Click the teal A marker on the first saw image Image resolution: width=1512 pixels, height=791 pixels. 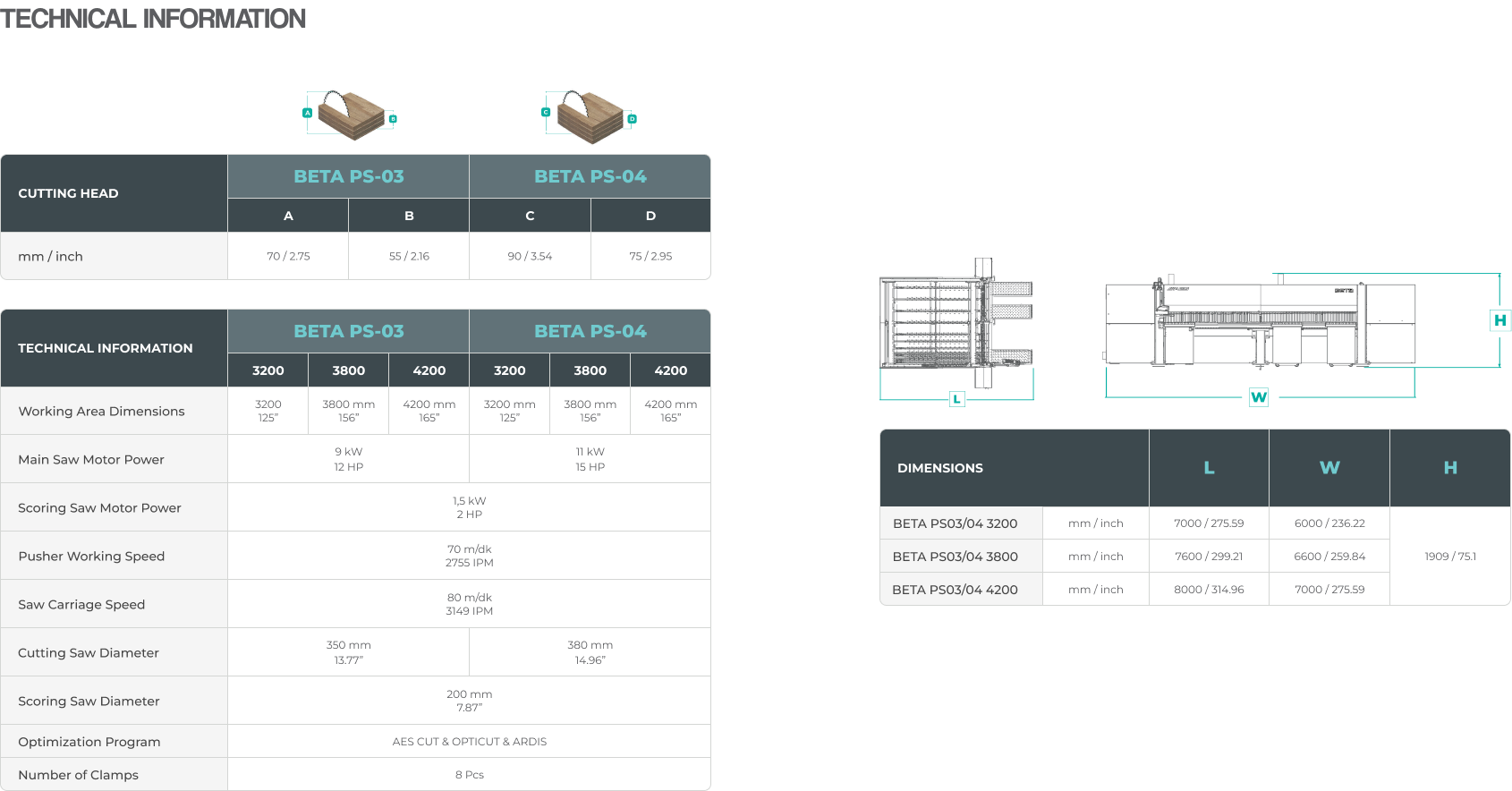(307, 113)
